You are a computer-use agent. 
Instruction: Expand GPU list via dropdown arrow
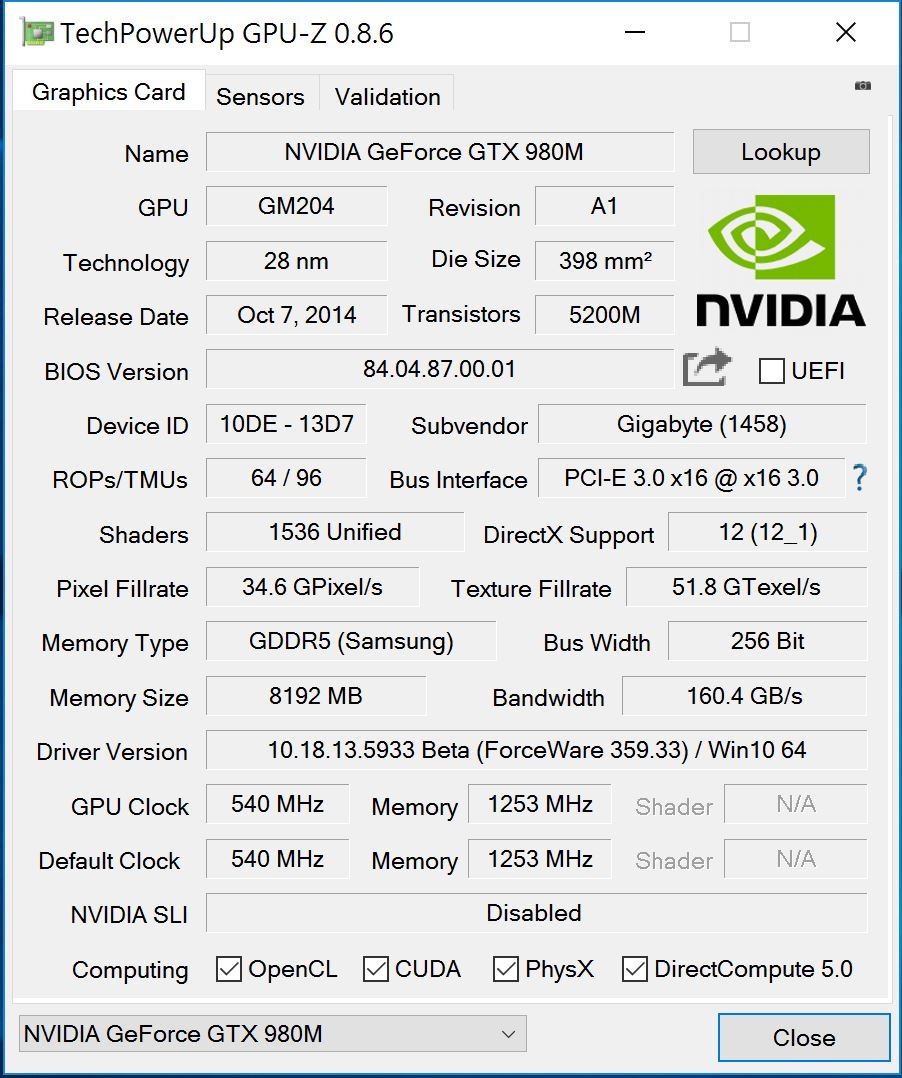509,1034
